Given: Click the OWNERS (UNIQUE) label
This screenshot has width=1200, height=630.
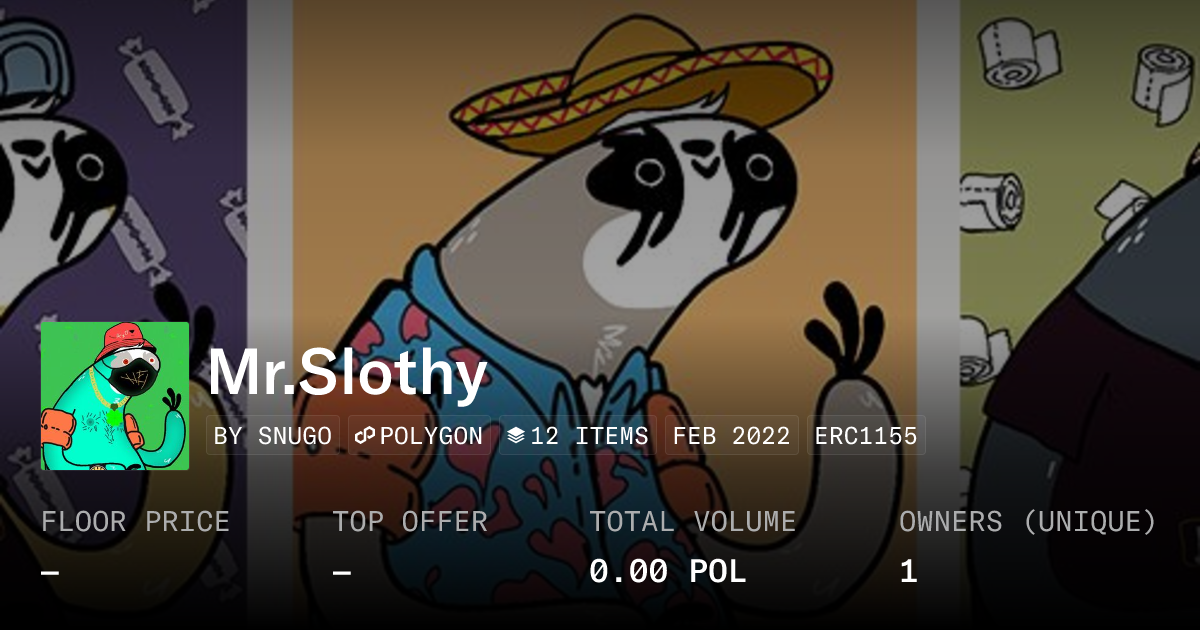Looking at the screenshot, I should [1028, 522].
